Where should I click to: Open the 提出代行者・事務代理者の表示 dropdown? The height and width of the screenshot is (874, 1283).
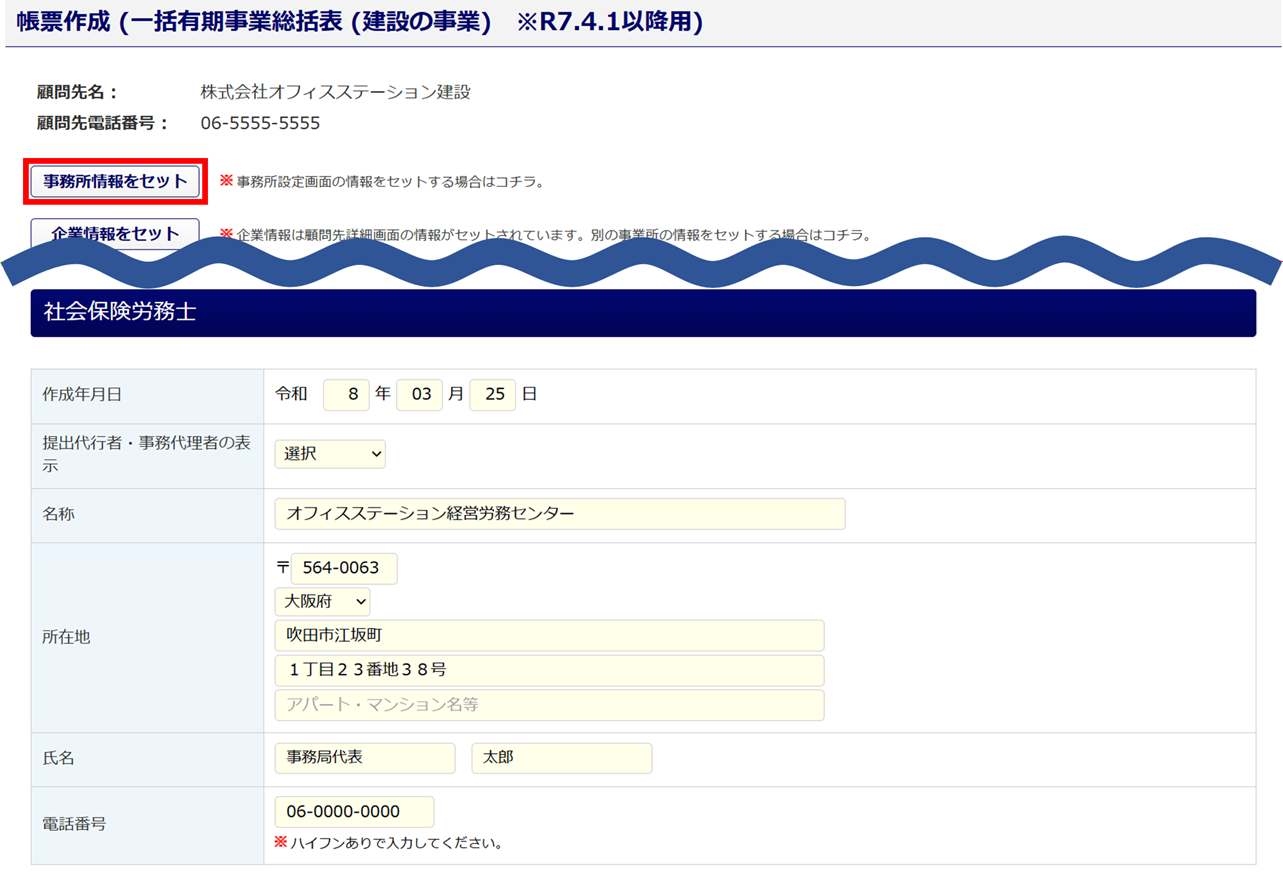[330, 454]
